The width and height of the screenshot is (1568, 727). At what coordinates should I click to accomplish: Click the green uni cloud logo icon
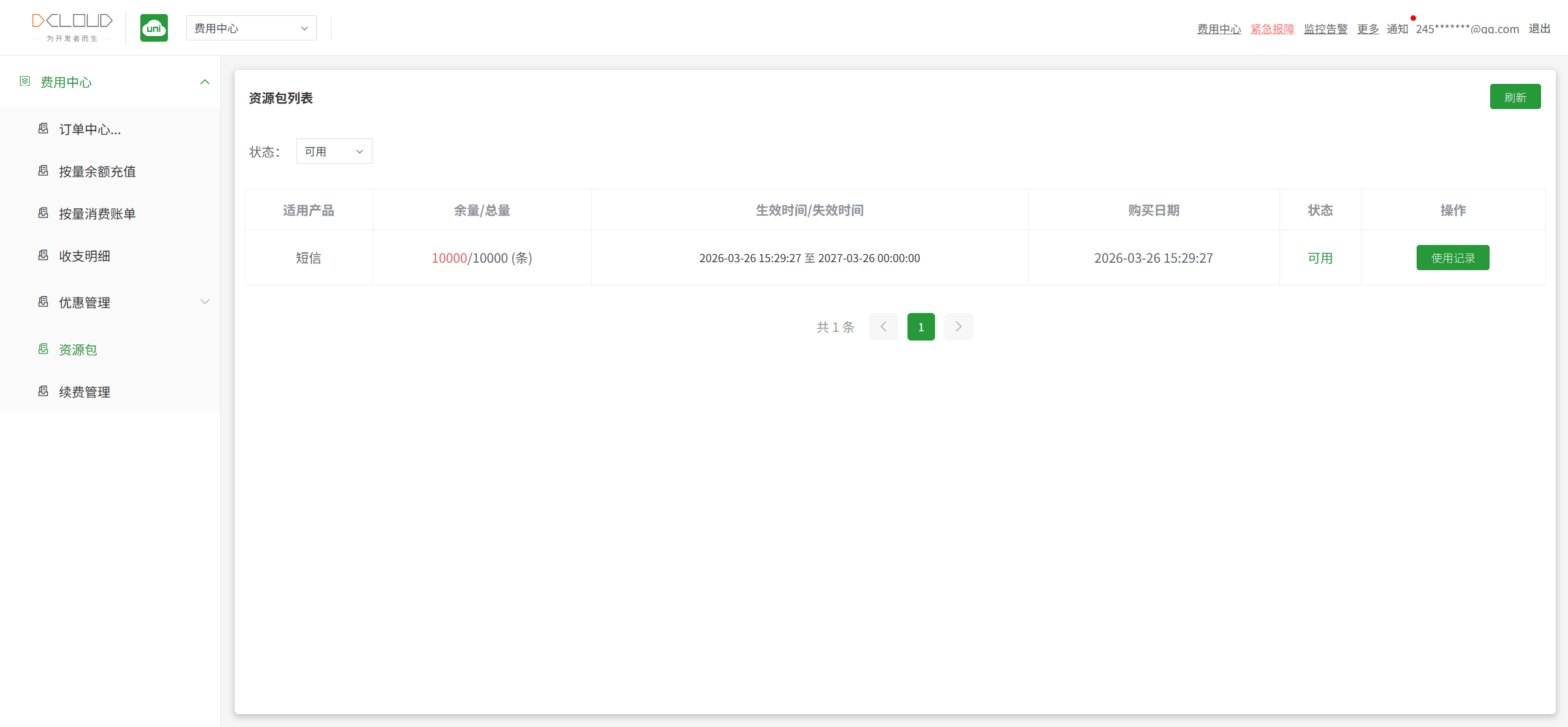(154, 28)
